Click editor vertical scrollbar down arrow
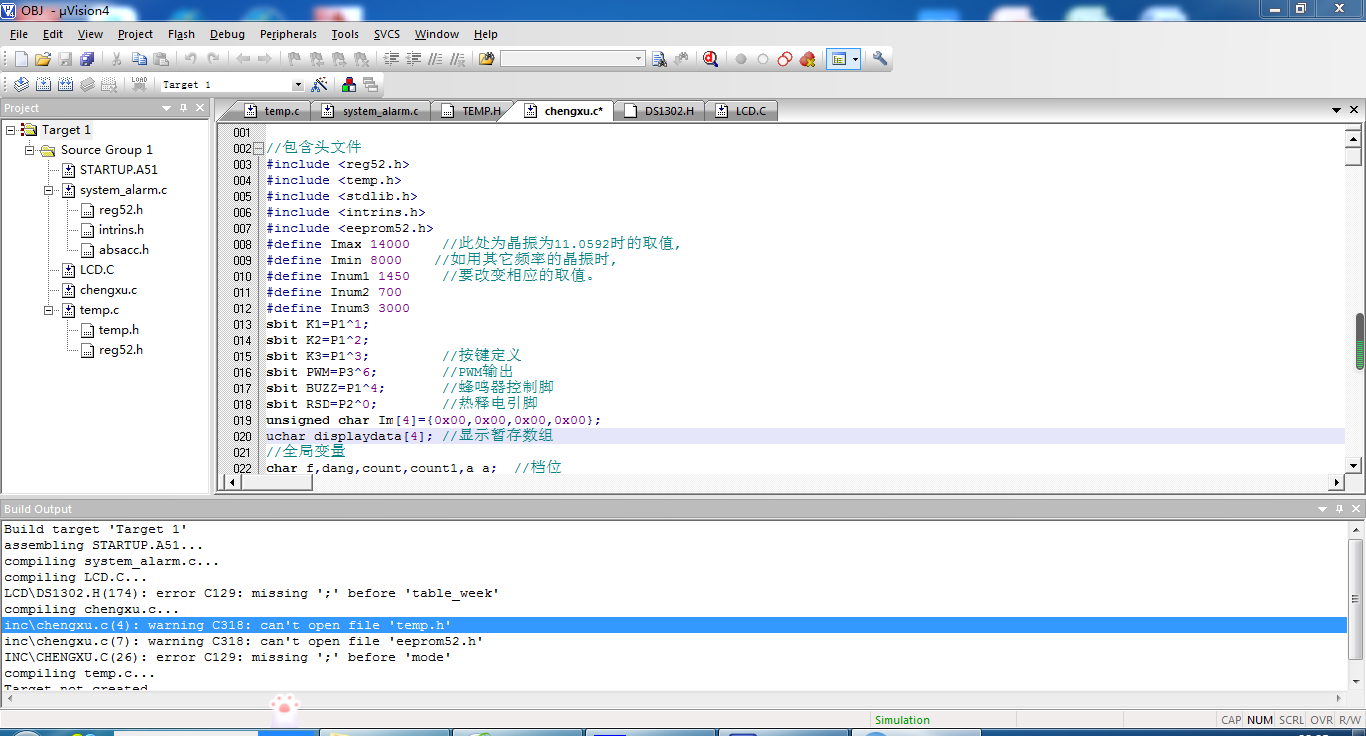The width and height of the screenshot is (1366, 736). (x=1354, y=466)
